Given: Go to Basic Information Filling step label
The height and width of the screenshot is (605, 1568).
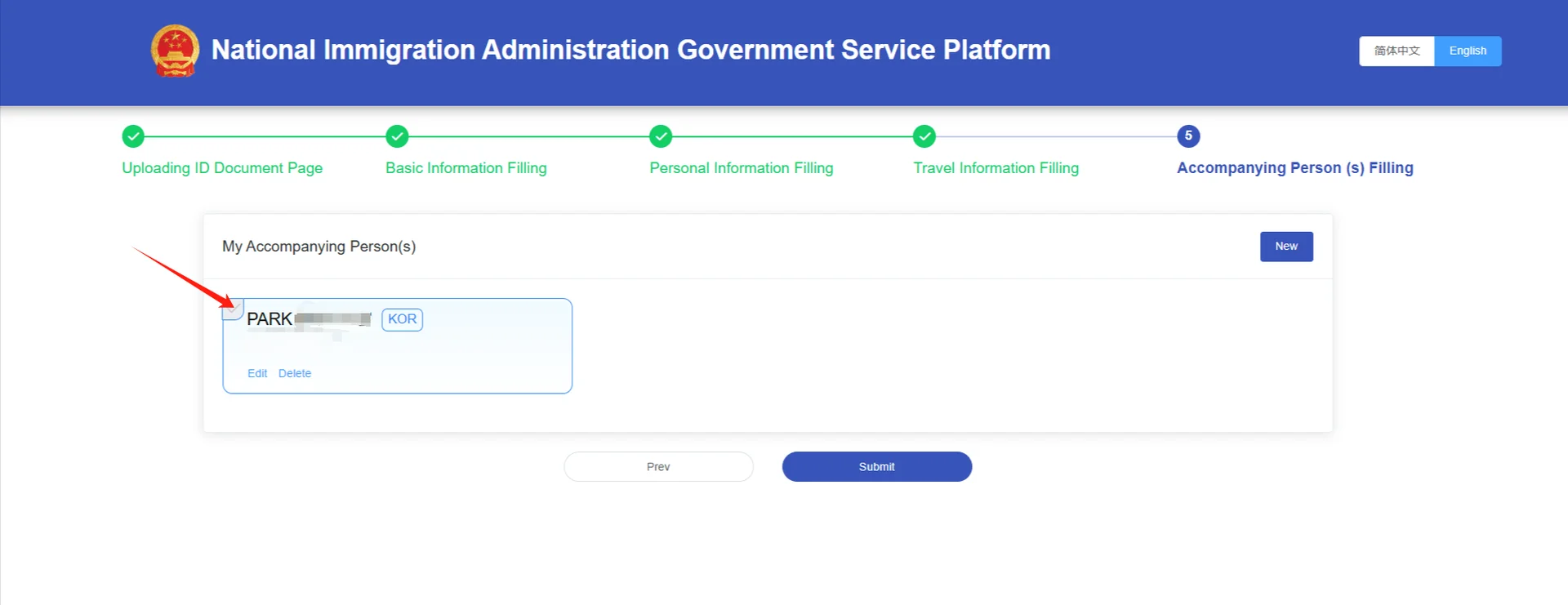Looking at the screenshot, I should [x=466, y=168].
